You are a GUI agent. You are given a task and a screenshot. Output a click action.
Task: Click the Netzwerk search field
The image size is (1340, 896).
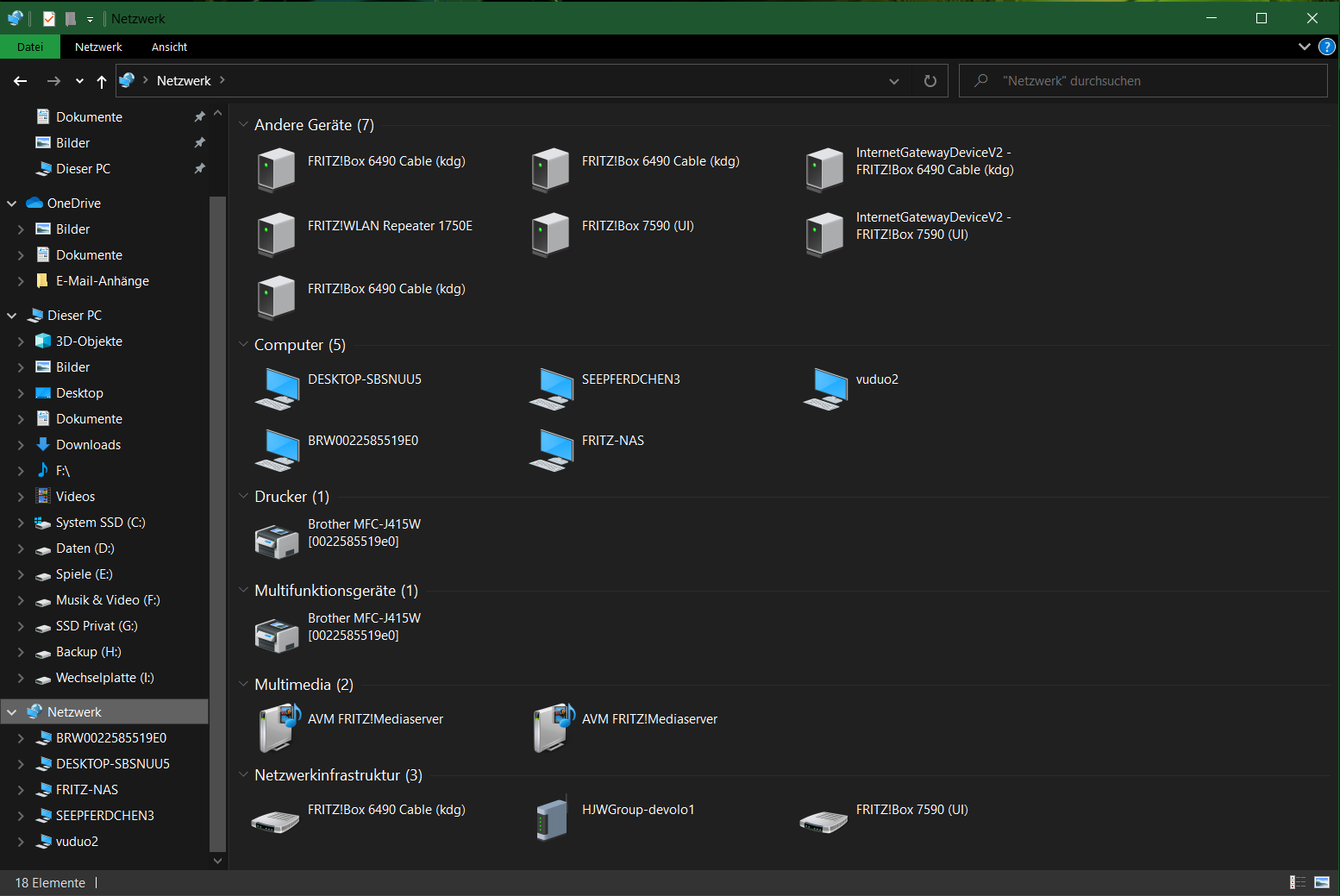pyautogui.click(x=1143, y=81)
